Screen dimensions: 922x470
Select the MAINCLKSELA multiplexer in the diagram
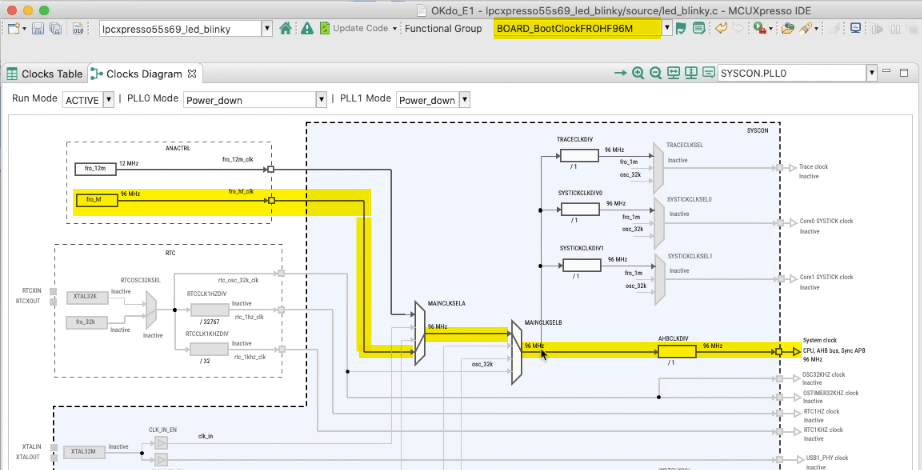click(x=420, y=325)
